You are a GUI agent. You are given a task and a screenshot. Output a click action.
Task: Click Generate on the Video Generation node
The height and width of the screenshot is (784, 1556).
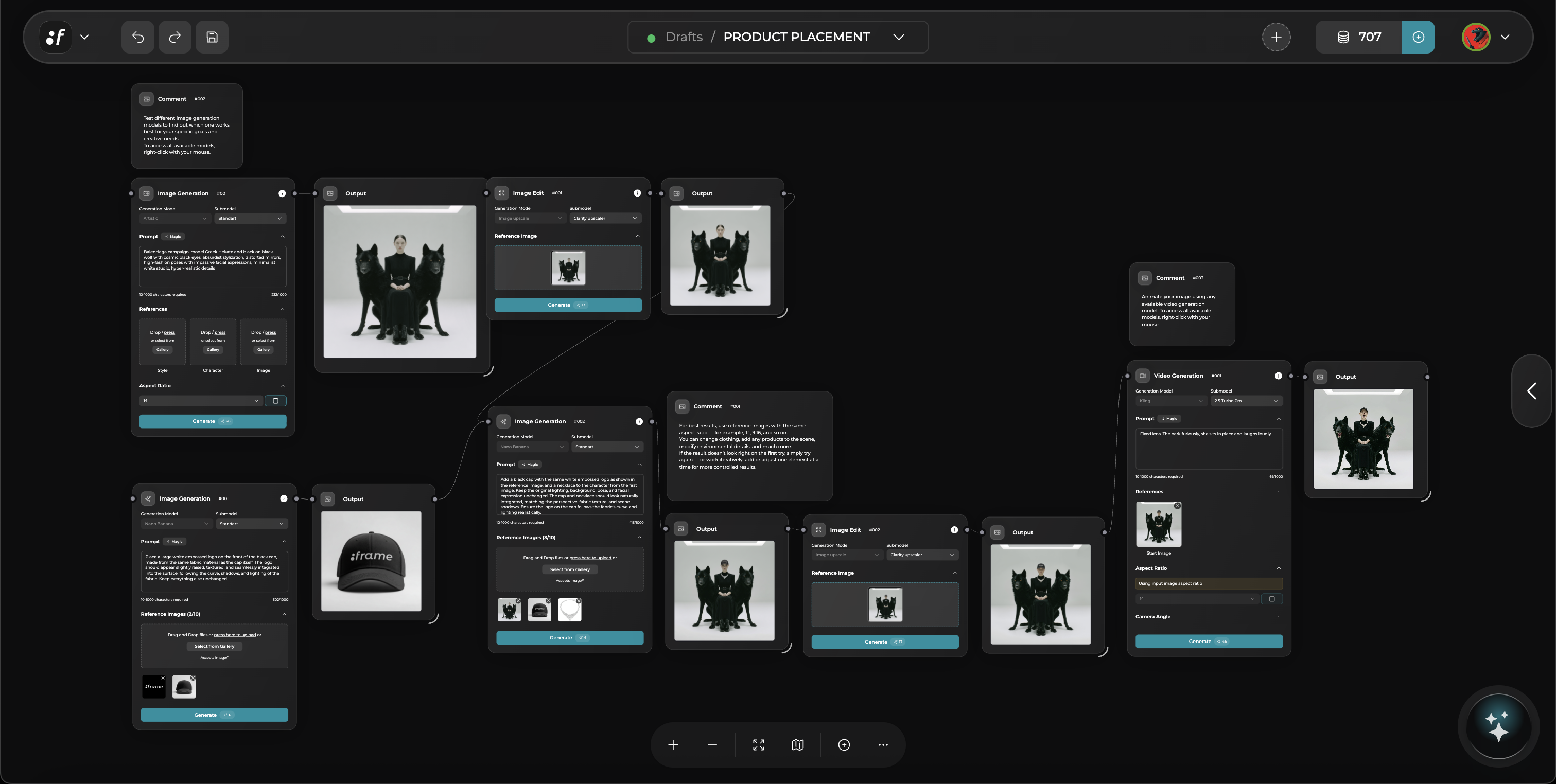tap(1209, 641)
